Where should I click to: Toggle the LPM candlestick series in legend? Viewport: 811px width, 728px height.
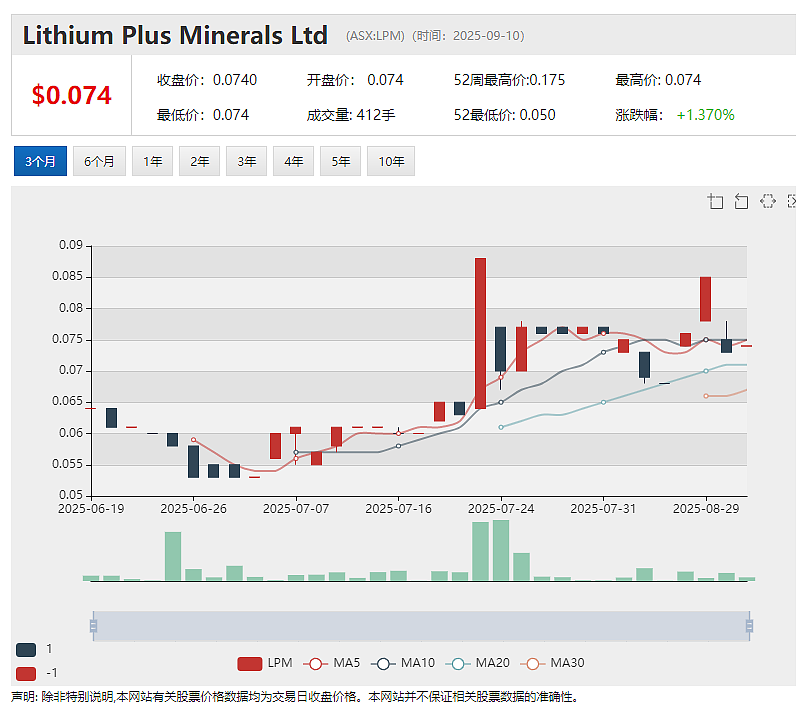[x=265, y=663]
